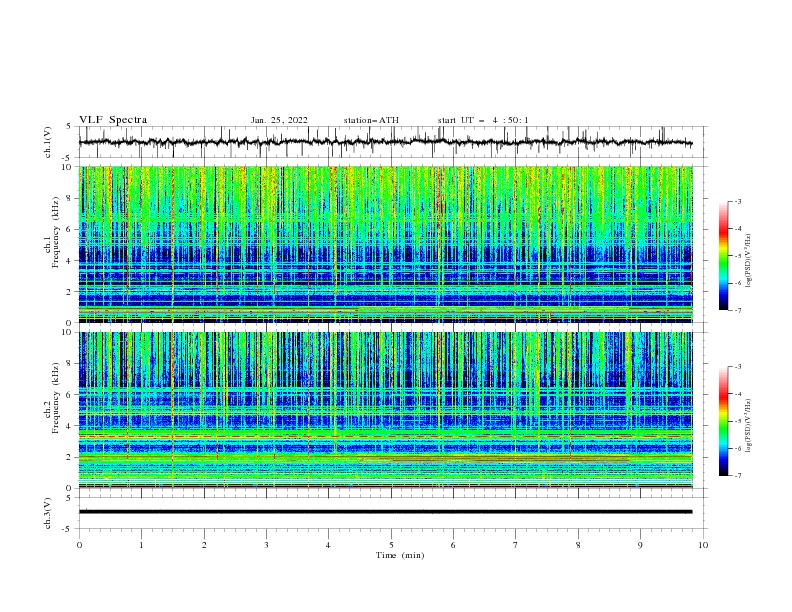This screenshot has width=792, height=612.
Task: Click the ch.1 voltage waveform trace
Action: coord(385,142)
